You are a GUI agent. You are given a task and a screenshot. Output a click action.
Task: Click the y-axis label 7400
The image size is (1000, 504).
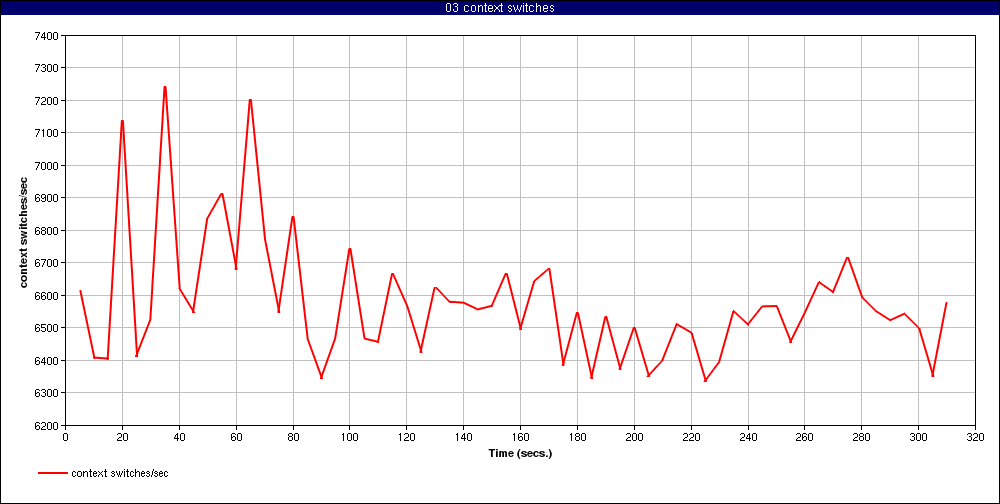[x=48, y=36]
